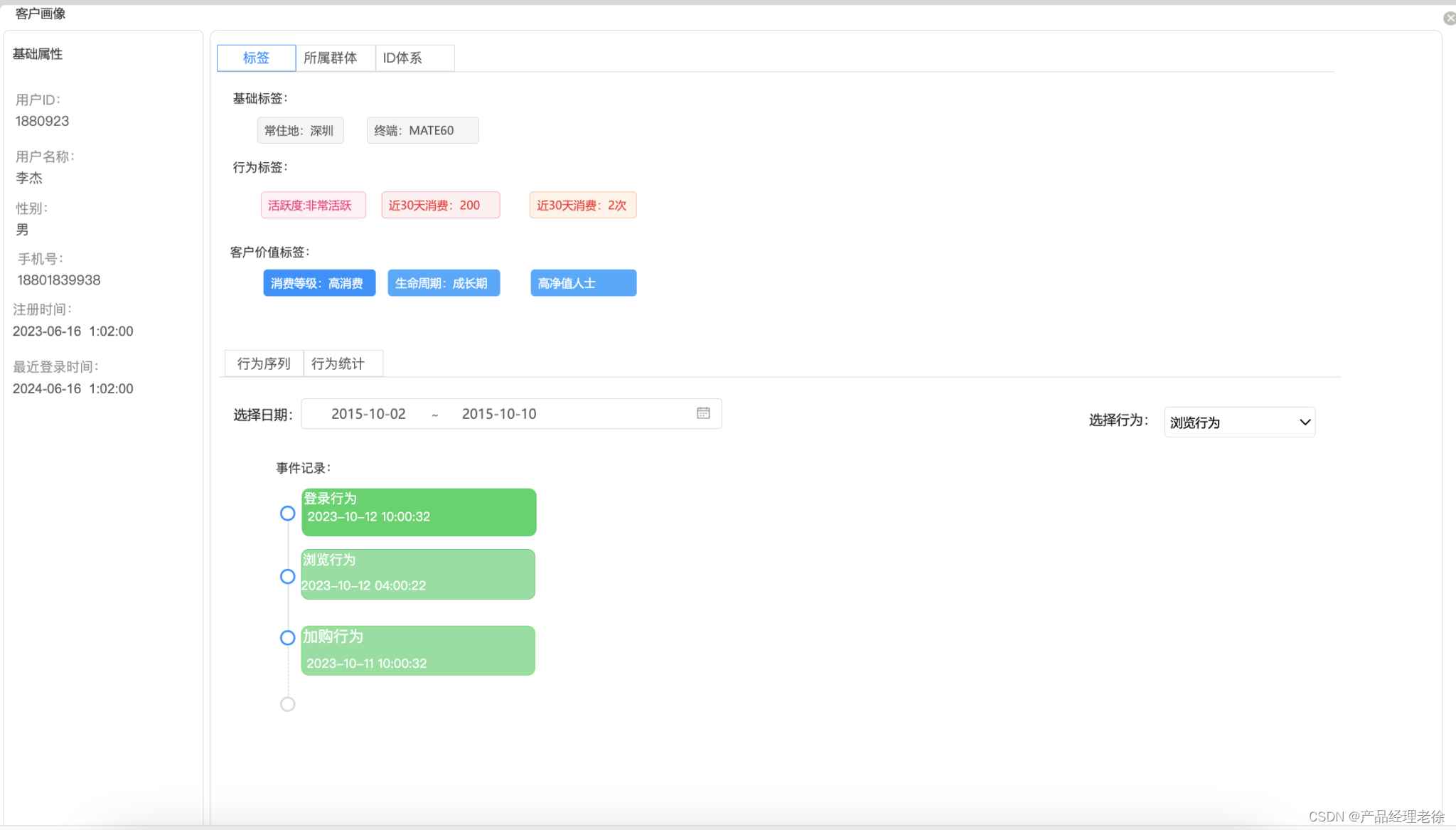This screenshot has width=1456, height=830.
Task: Open the 登录行为 event card
Action: click(419, 512)
